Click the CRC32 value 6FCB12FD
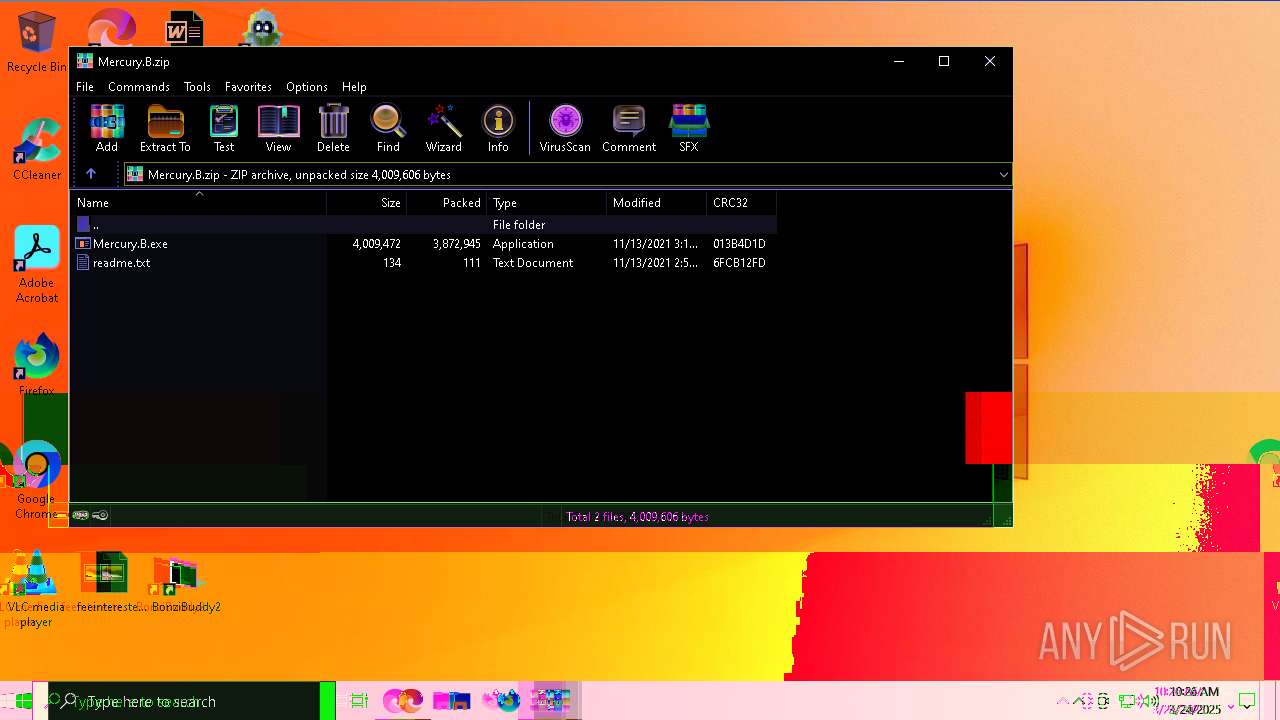The width and height of the screenshot is (1280, 720). 739,263
